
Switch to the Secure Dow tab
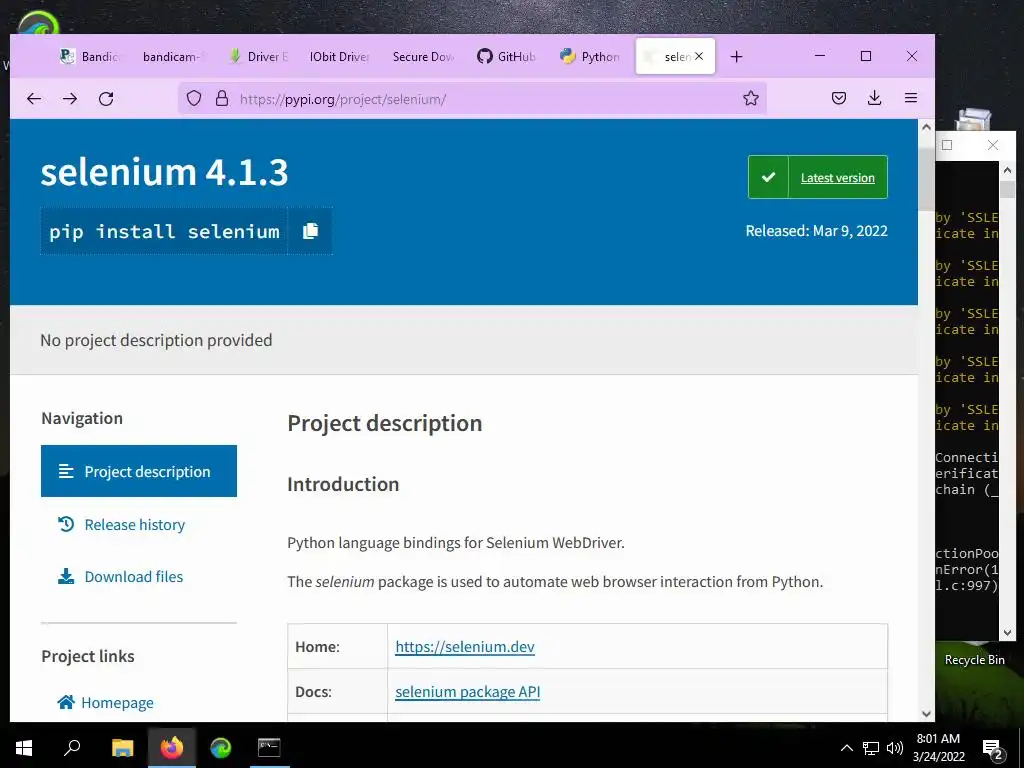coord(423,57)
